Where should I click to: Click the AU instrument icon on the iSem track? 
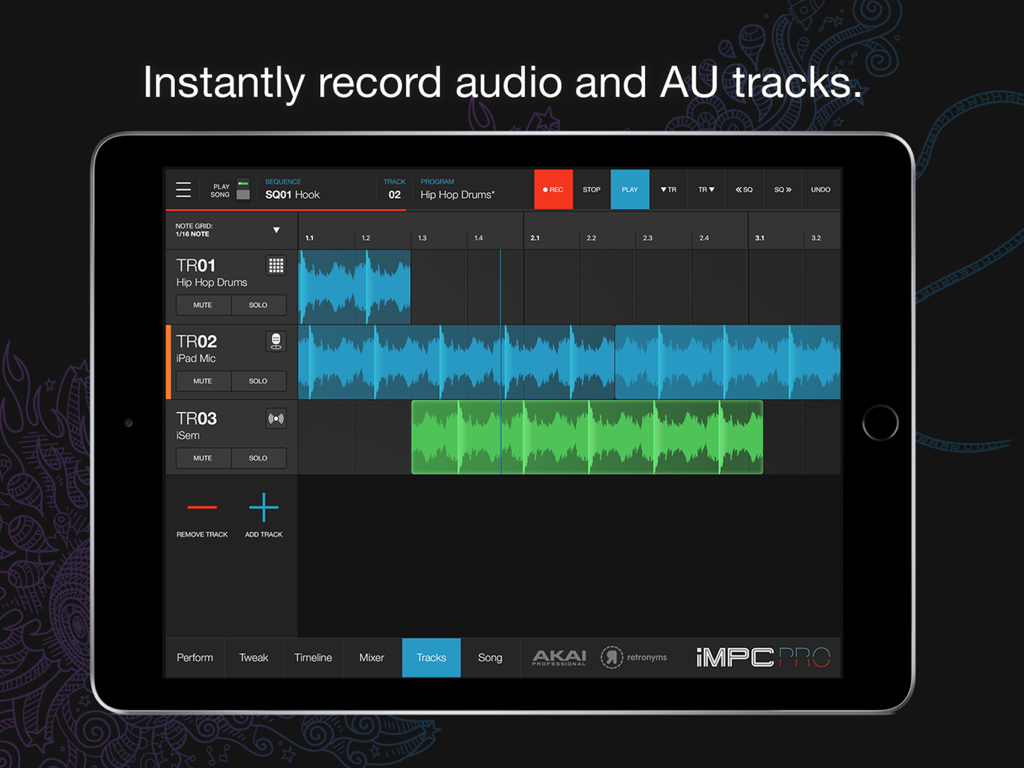(x=276, y=418)
